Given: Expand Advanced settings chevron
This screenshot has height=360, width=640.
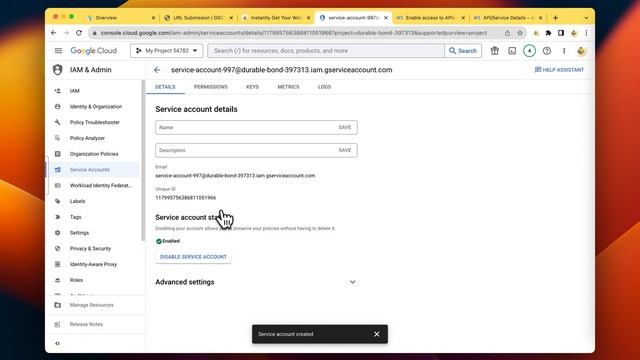Looking at the screenshot, I should pos(353,282).
